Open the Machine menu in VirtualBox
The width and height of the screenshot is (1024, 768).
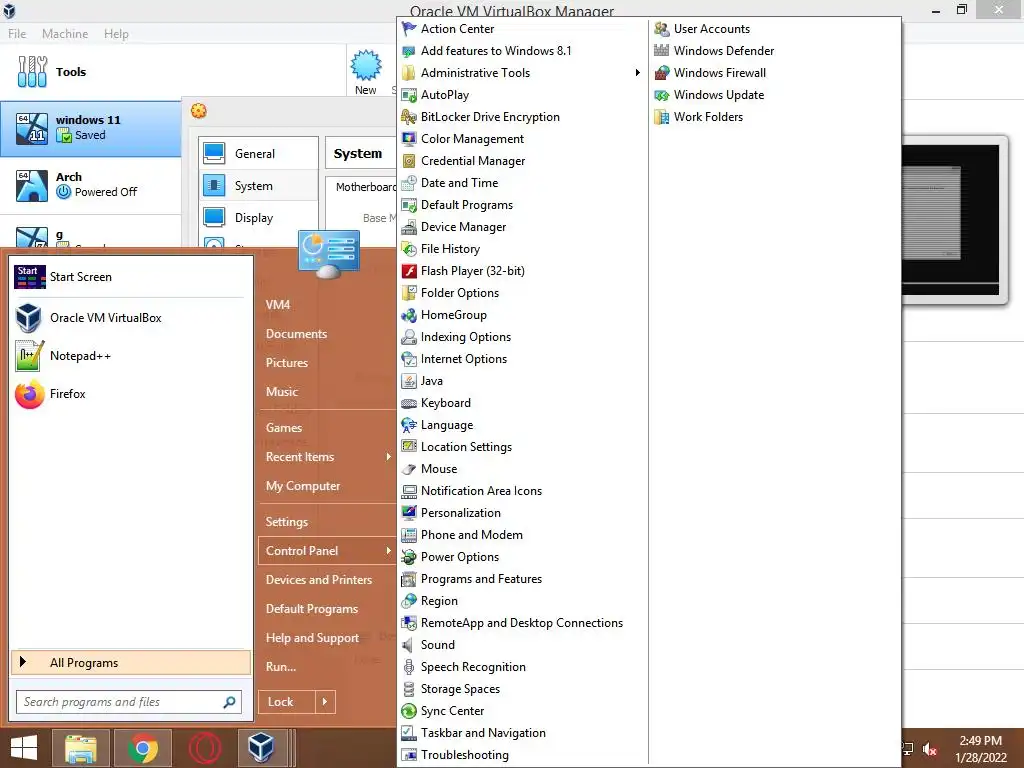pos(65,33)
